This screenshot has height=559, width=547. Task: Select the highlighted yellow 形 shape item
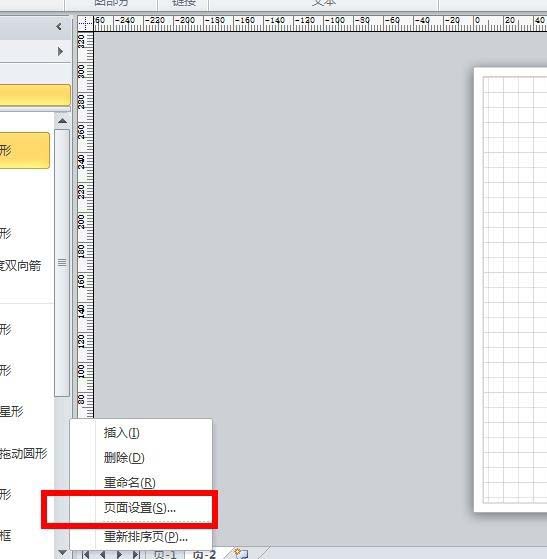click(x=24, y=150)
